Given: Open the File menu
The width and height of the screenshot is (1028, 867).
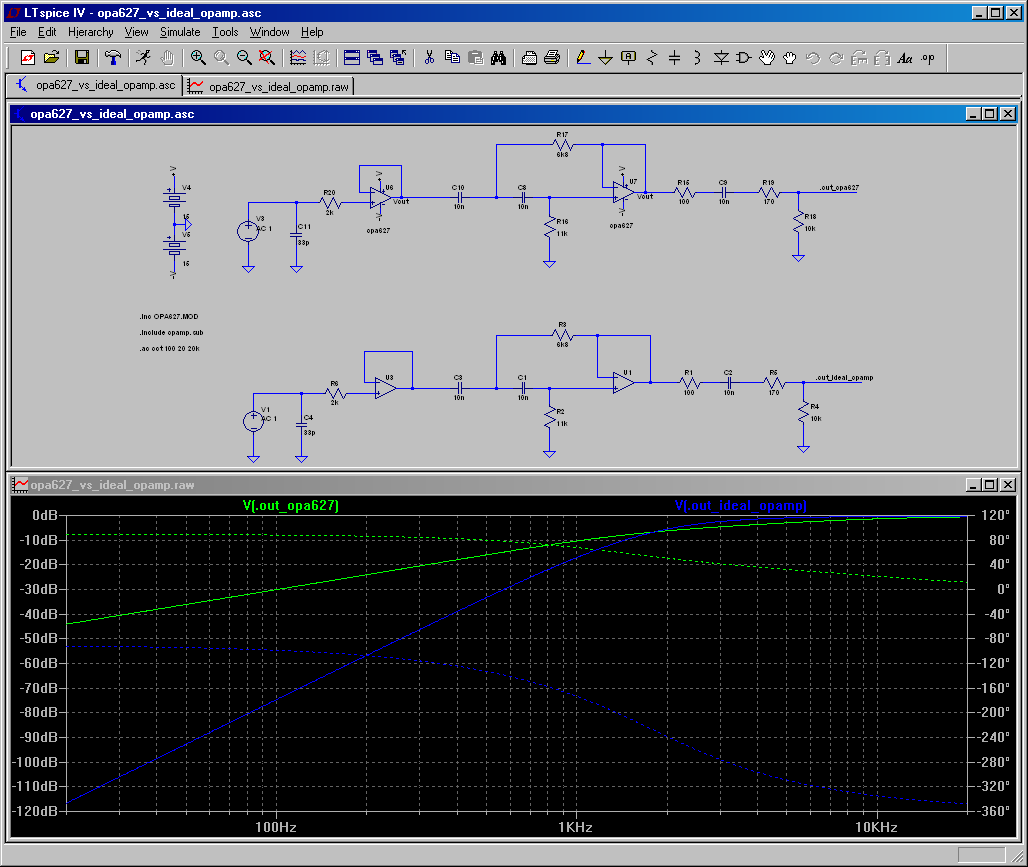Looking at the screenshot, I should point(18,31).
